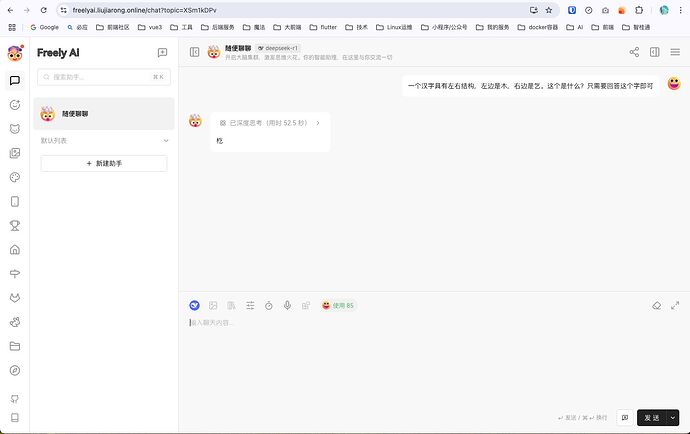The height and width of the screenshot is (434, 690).
Task: Open the AI bookmark folder
Action: click(575, 27)
